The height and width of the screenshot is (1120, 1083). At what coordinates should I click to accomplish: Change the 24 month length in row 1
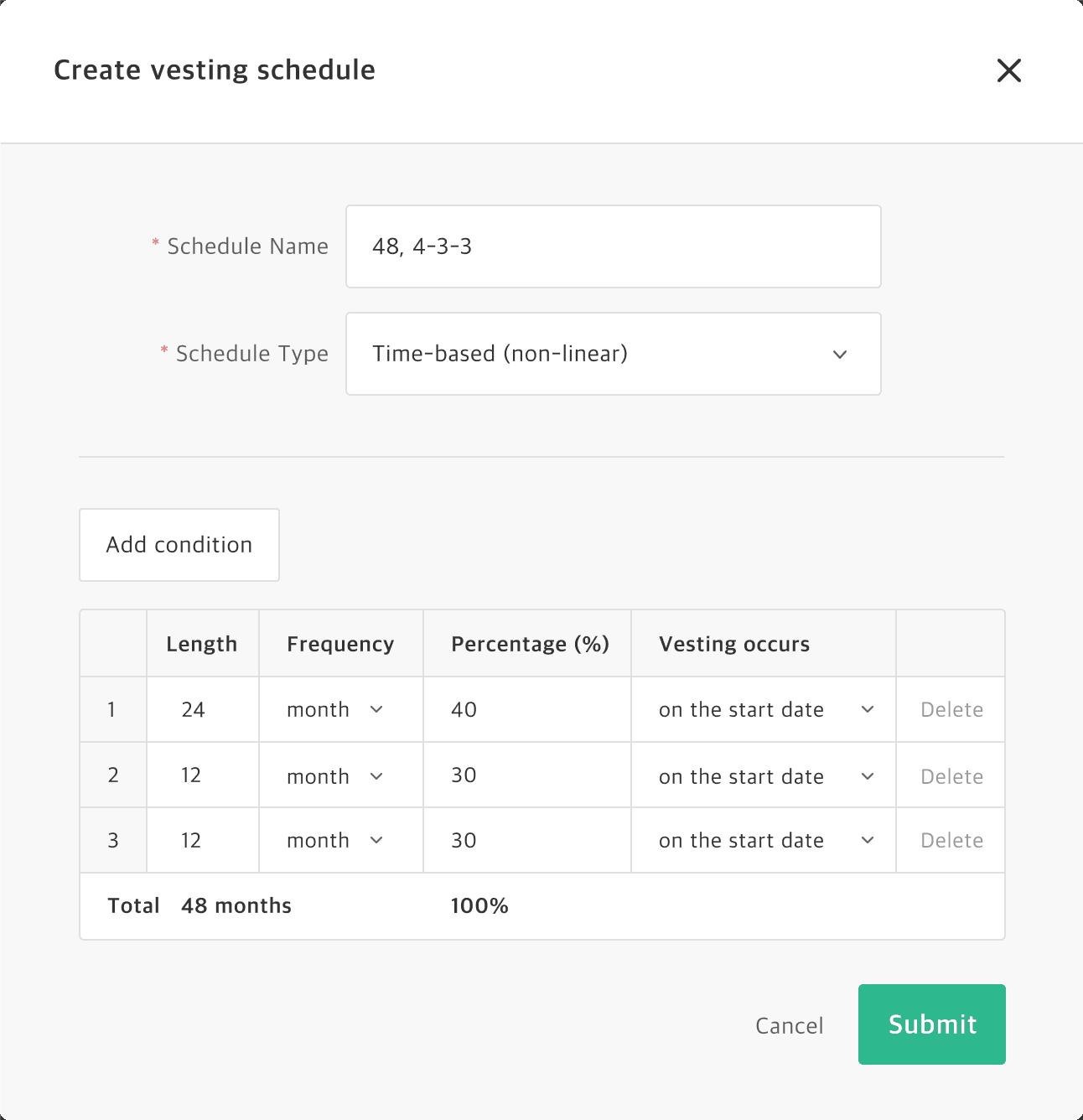click(x=201, y=709)
